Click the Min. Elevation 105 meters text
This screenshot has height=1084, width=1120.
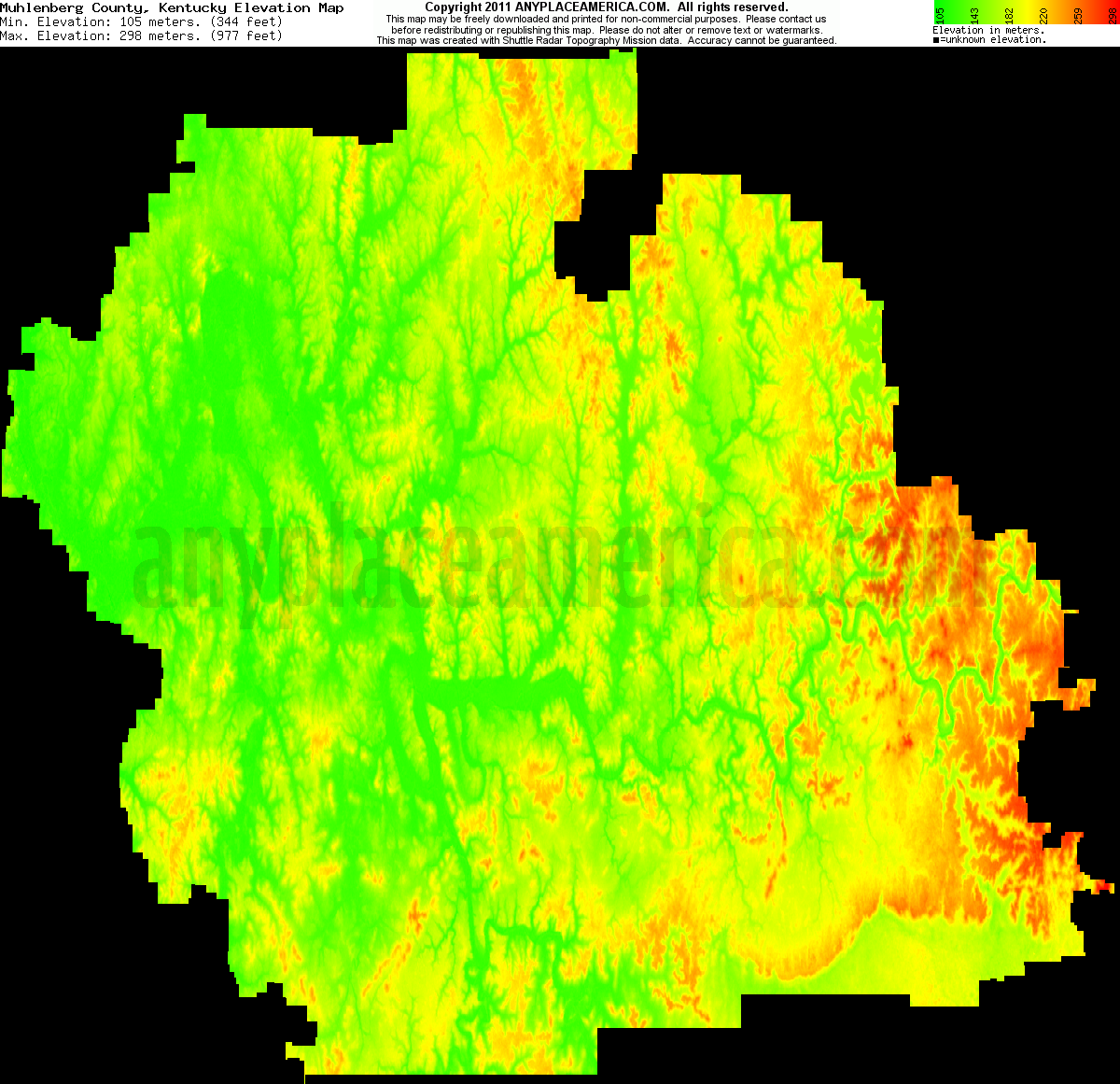point(103,21)
